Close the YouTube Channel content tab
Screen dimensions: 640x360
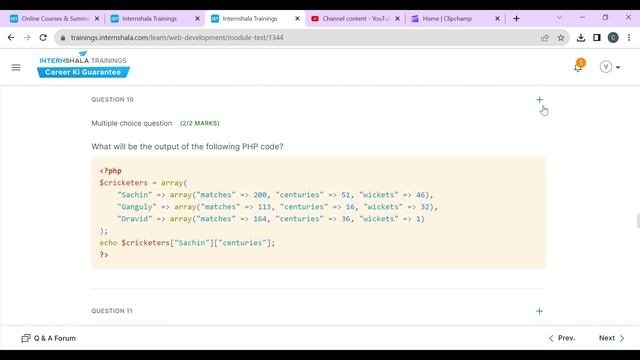[397, 19]
